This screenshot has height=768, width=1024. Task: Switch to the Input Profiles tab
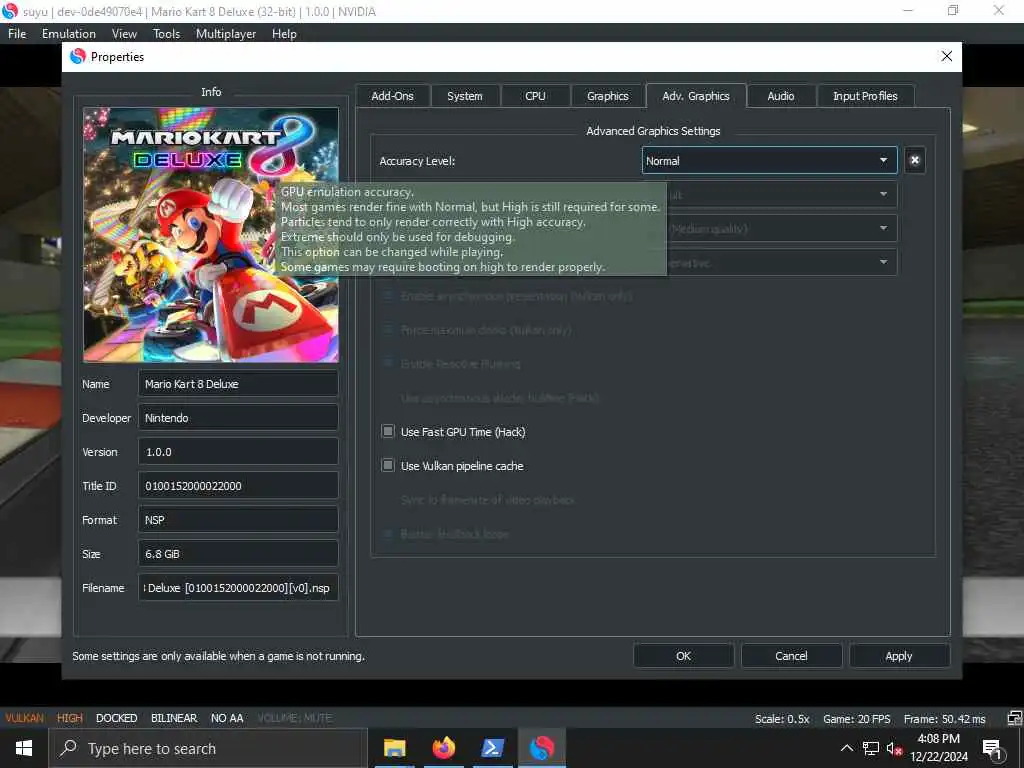pyautogui.click(x=865, y=96)
